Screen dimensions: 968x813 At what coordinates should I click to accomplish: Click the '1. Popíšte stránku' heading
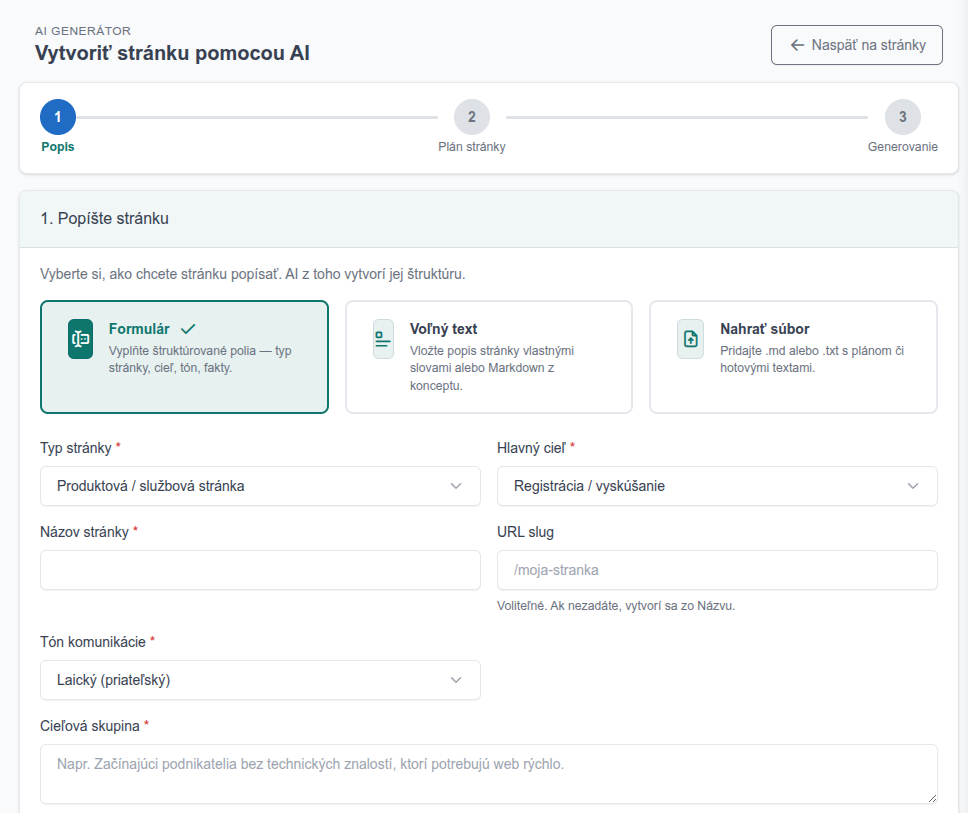tap(104, 219)
